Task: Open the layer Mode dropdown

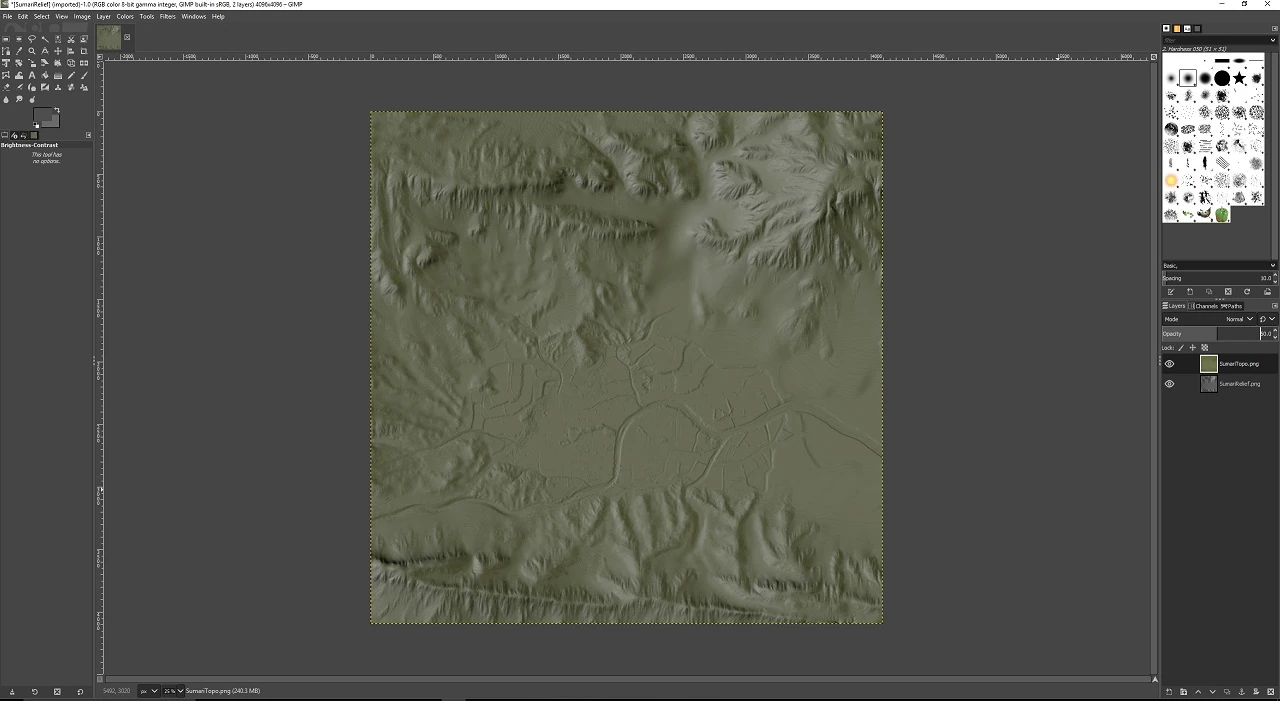Action: tap(1209, 319)
